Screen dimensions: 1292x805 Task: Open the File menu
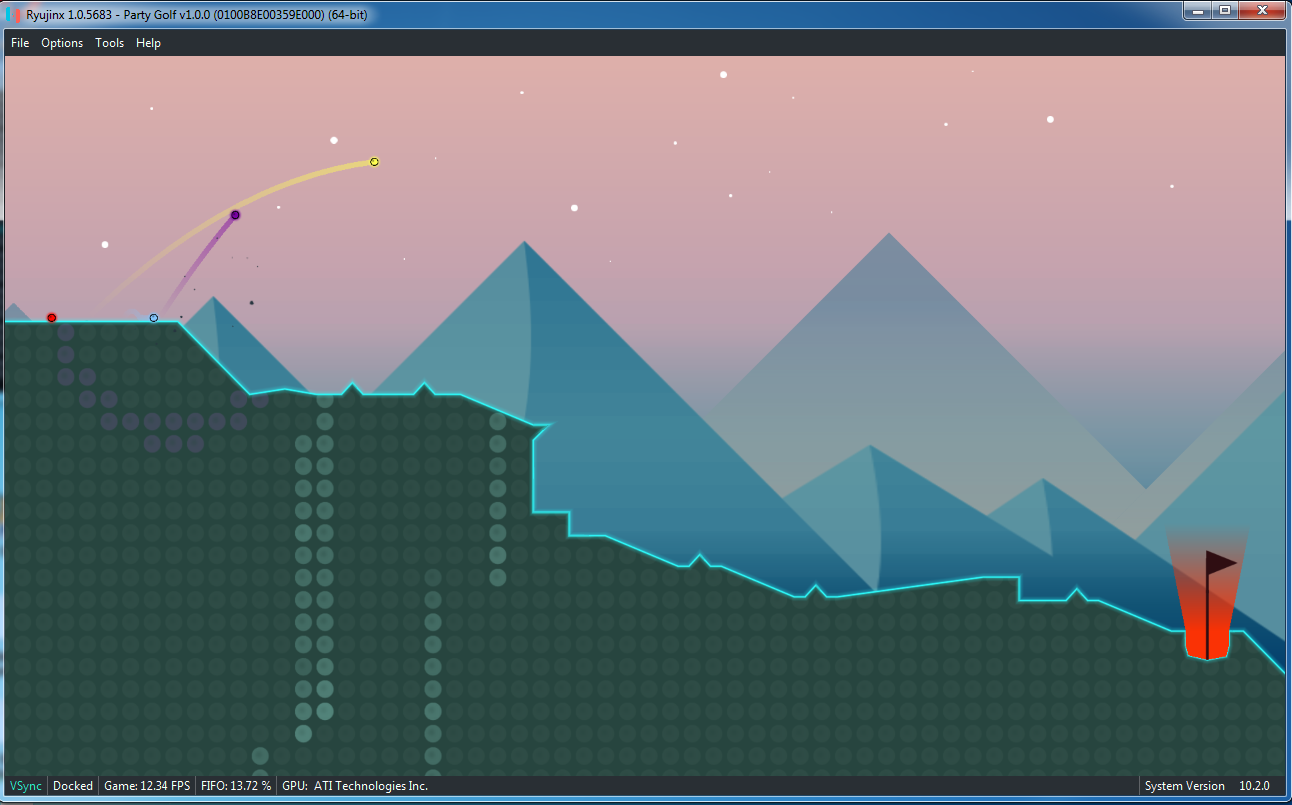[20, 43]
